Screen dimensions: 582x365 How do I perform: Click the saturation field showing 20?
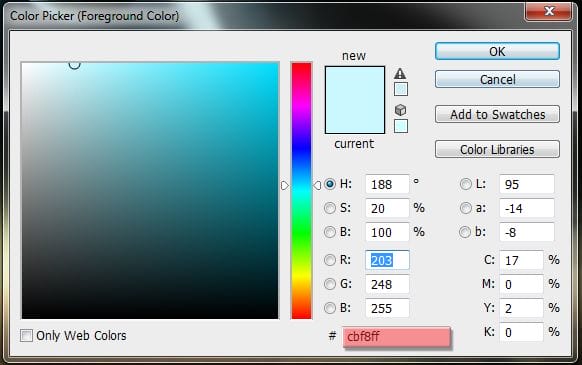pyautogui.click(x=387, y=208)
